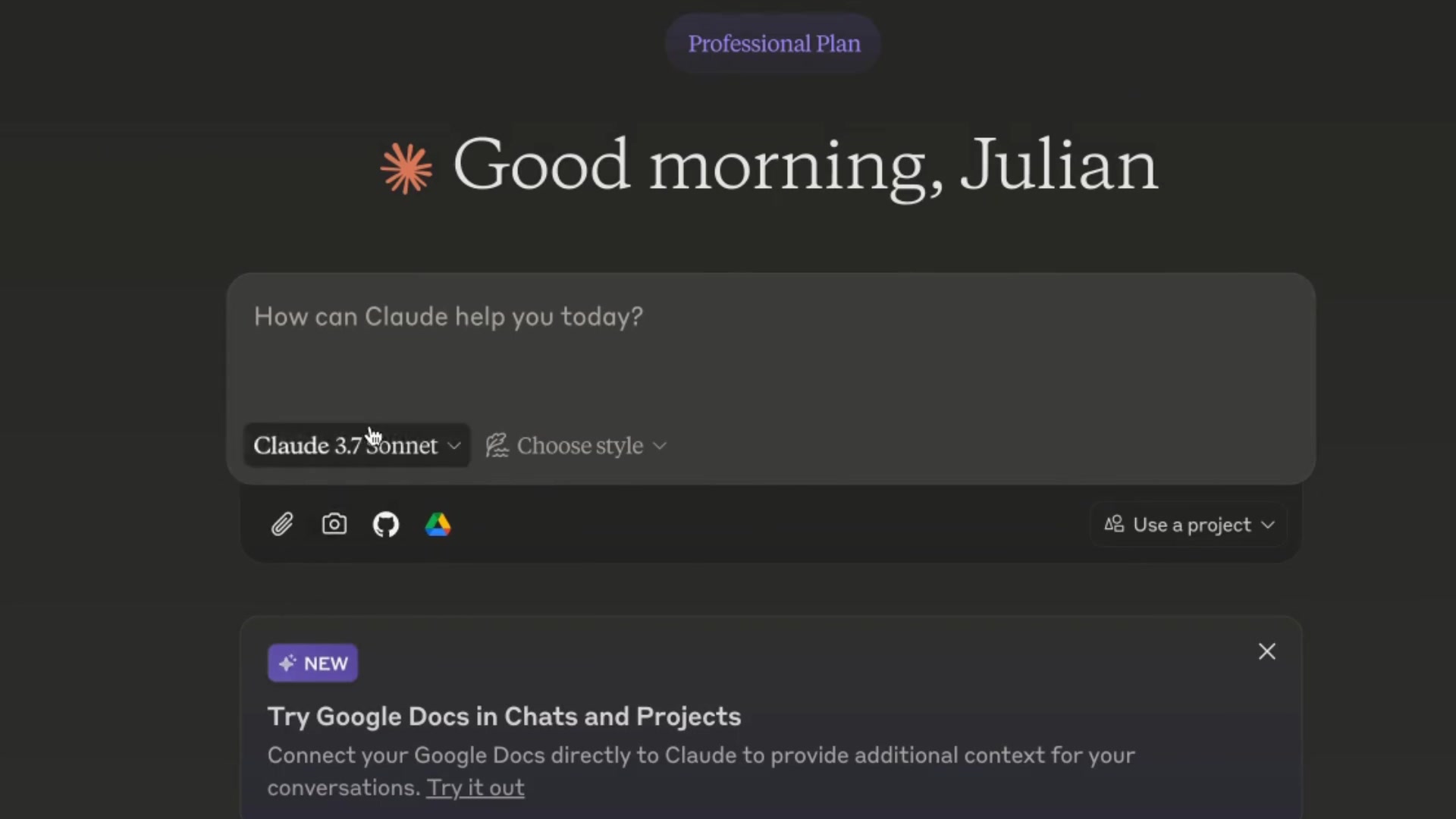Click the Choose style quill icon
Image resolution: width=1456 pixels, height=819 pixels.
point(497,445)
